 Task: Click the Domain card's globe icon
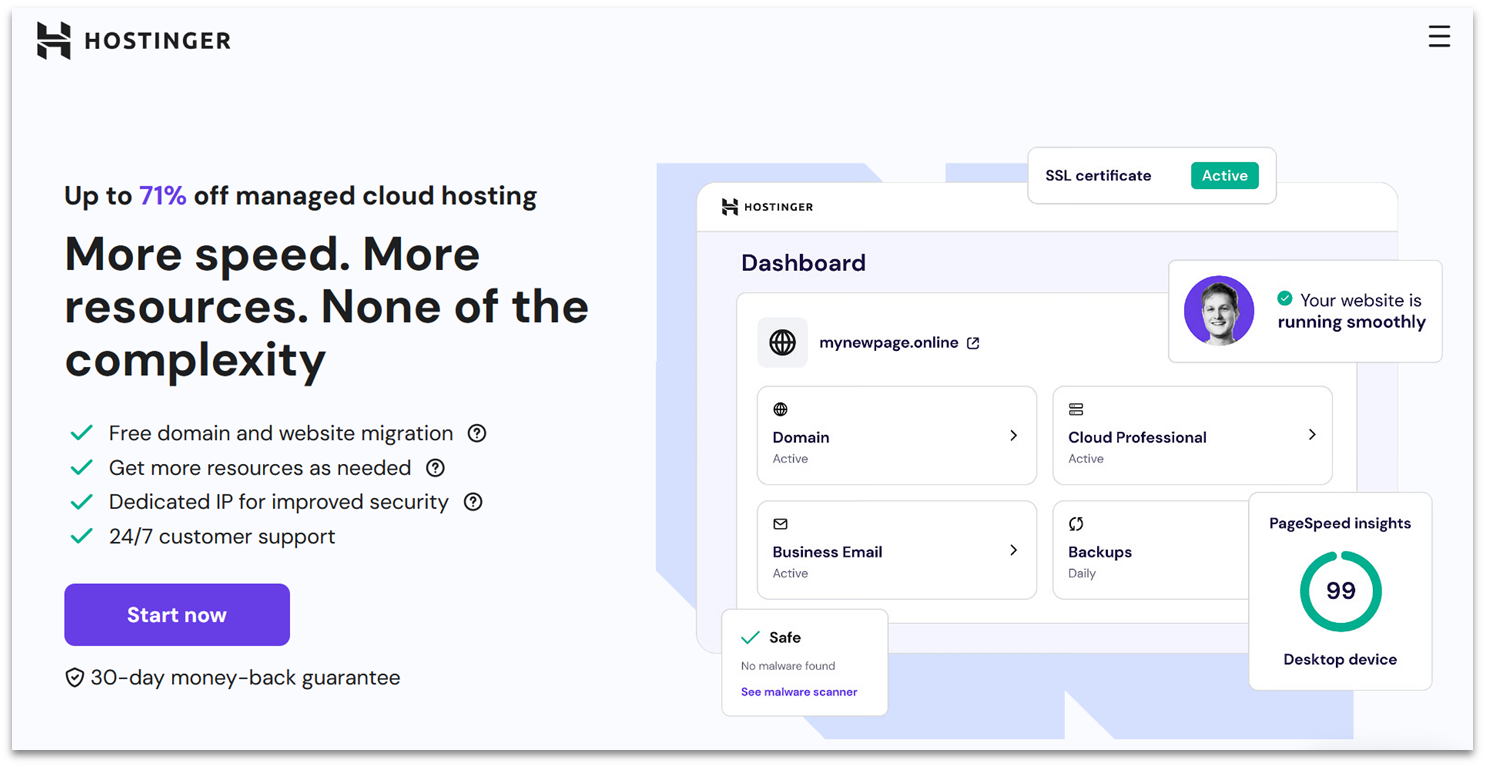[780, 409]
